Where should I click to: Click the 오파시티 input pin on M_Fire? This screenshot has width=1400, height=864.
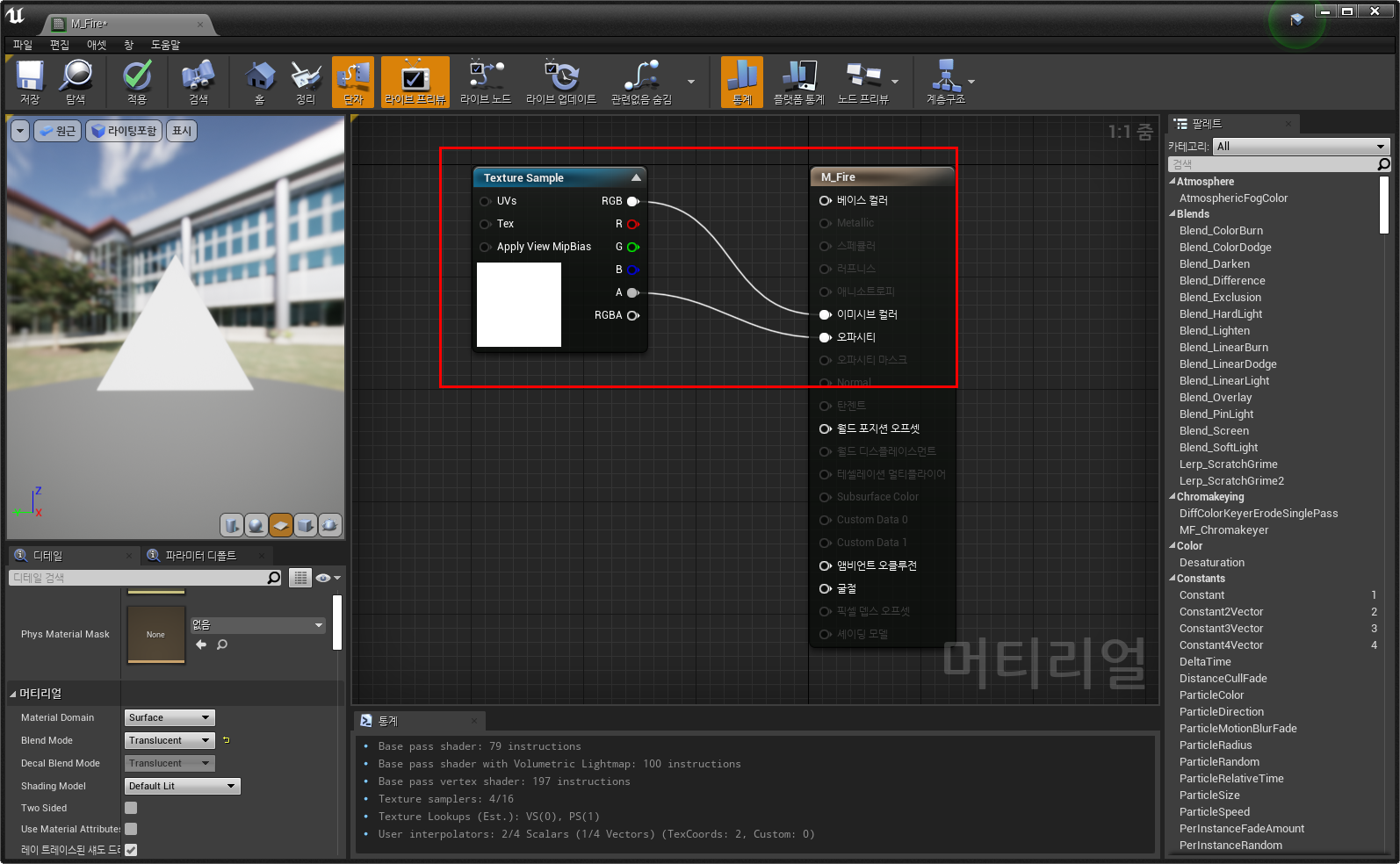point(825,337)
